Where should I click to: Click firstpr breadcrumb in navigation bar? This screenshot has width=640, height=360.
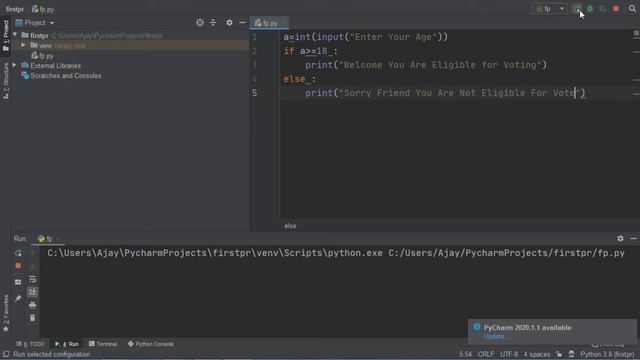[x=15, y=9]
